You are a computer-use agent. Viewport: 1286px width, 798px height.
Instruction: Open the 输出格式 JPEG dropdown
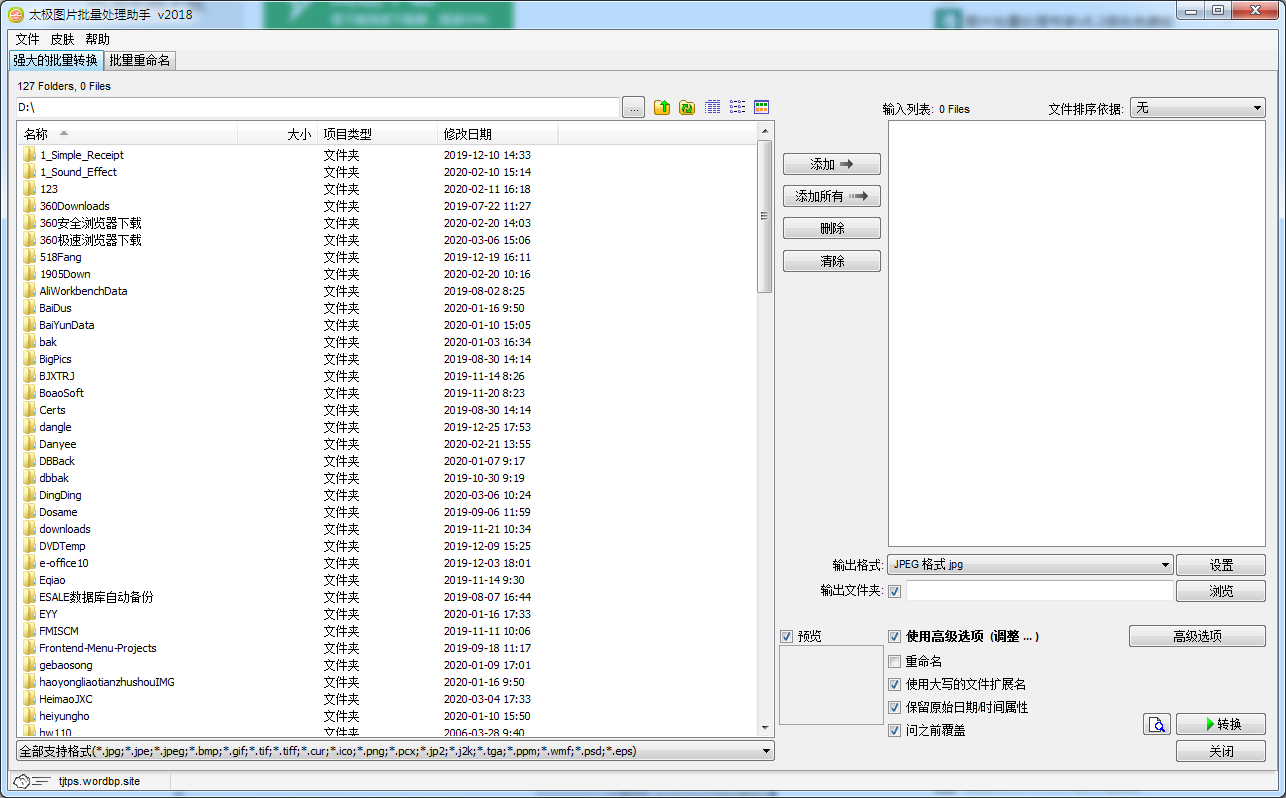(x=1030, y=565)
